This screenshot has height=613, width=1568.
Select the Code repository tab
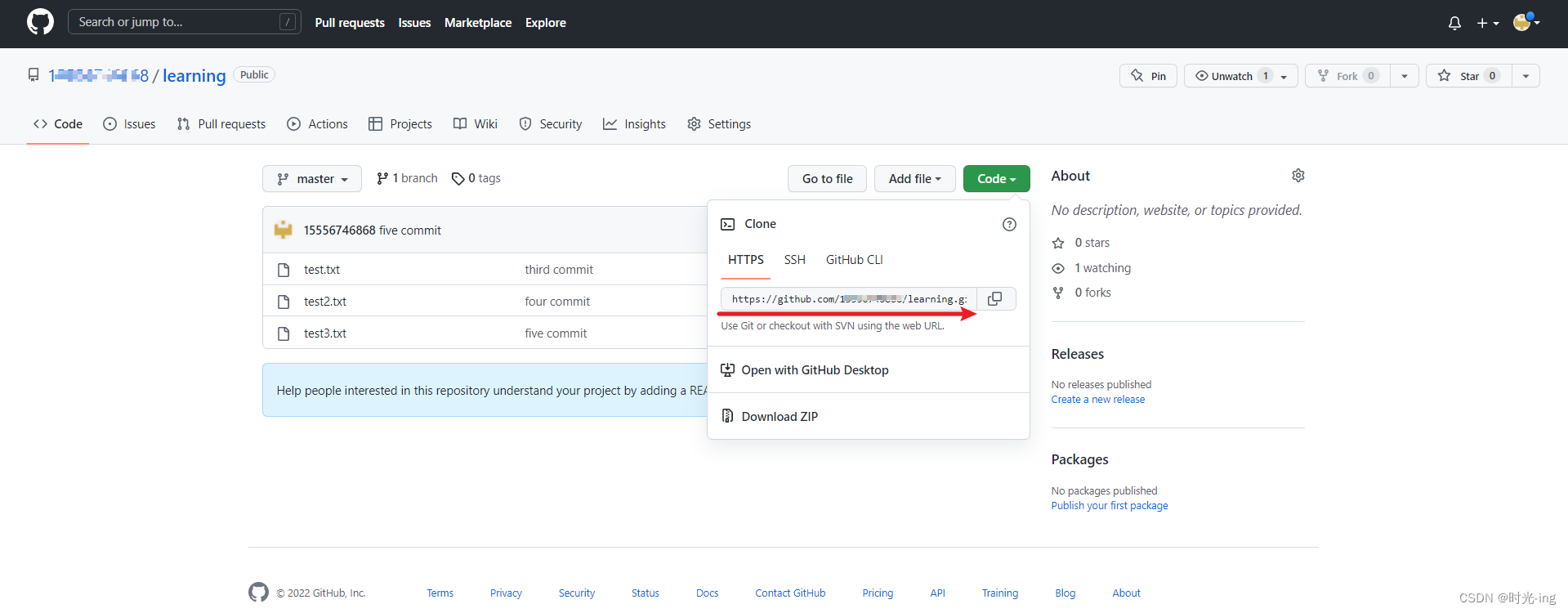[x=58, y=124]
